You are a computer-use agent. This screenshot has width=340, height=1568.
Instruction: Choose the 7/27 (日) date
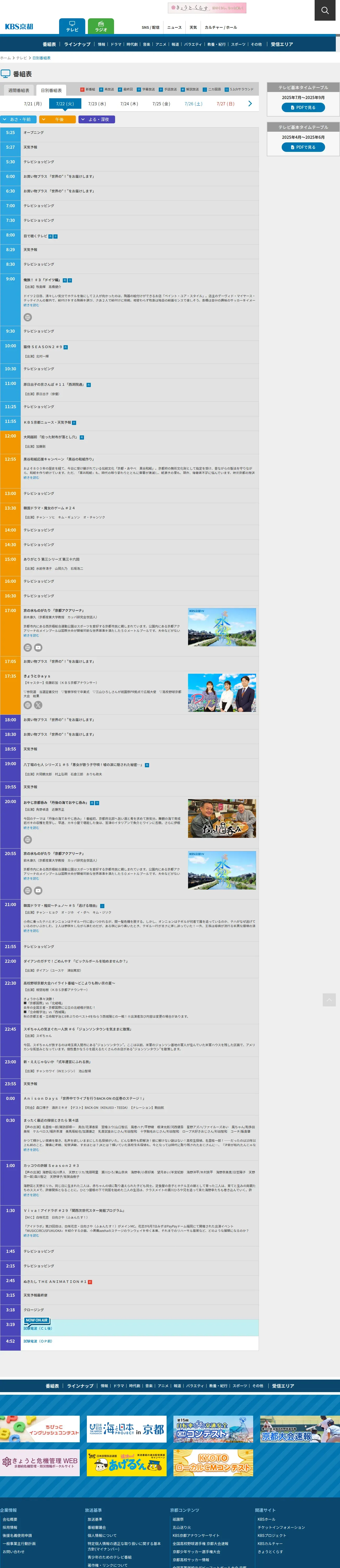(x=225, y=104)
